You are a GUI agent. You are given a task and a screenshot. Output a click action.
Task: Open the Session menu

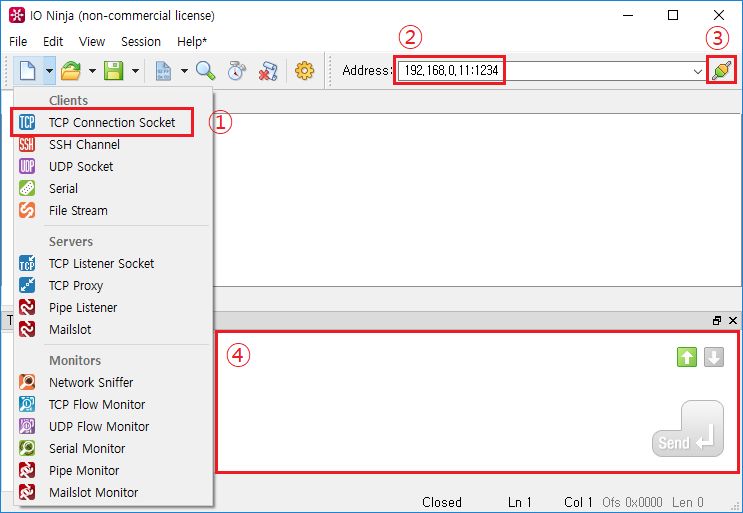[x=141, y=42]
